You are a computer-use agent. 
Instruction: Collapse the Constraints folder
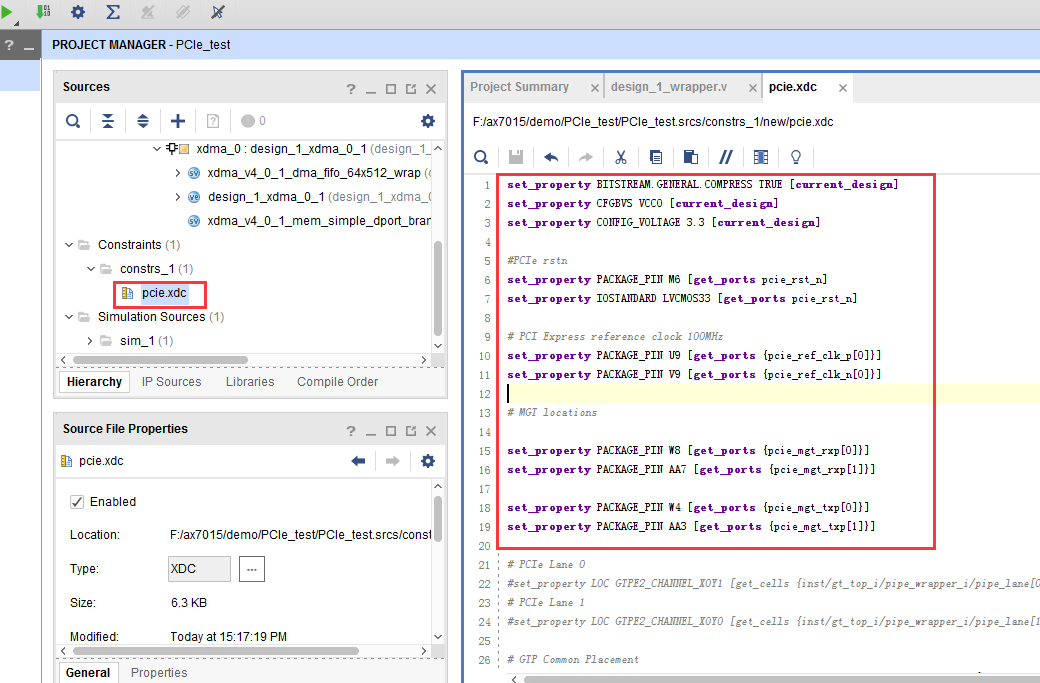(69, 245)
